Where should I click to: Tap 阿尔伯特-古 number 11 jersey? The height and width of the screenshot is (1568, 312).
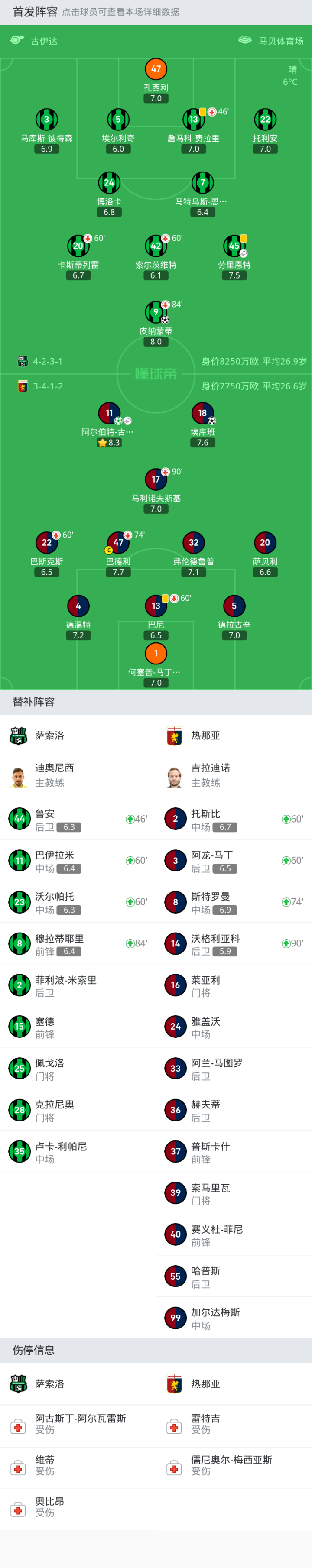109,413
